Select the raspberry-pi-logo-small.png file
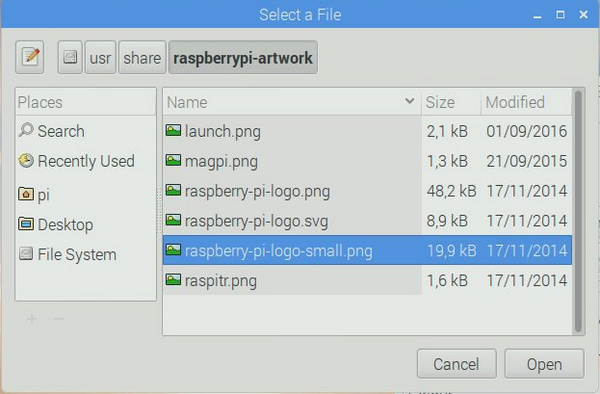 367,251
